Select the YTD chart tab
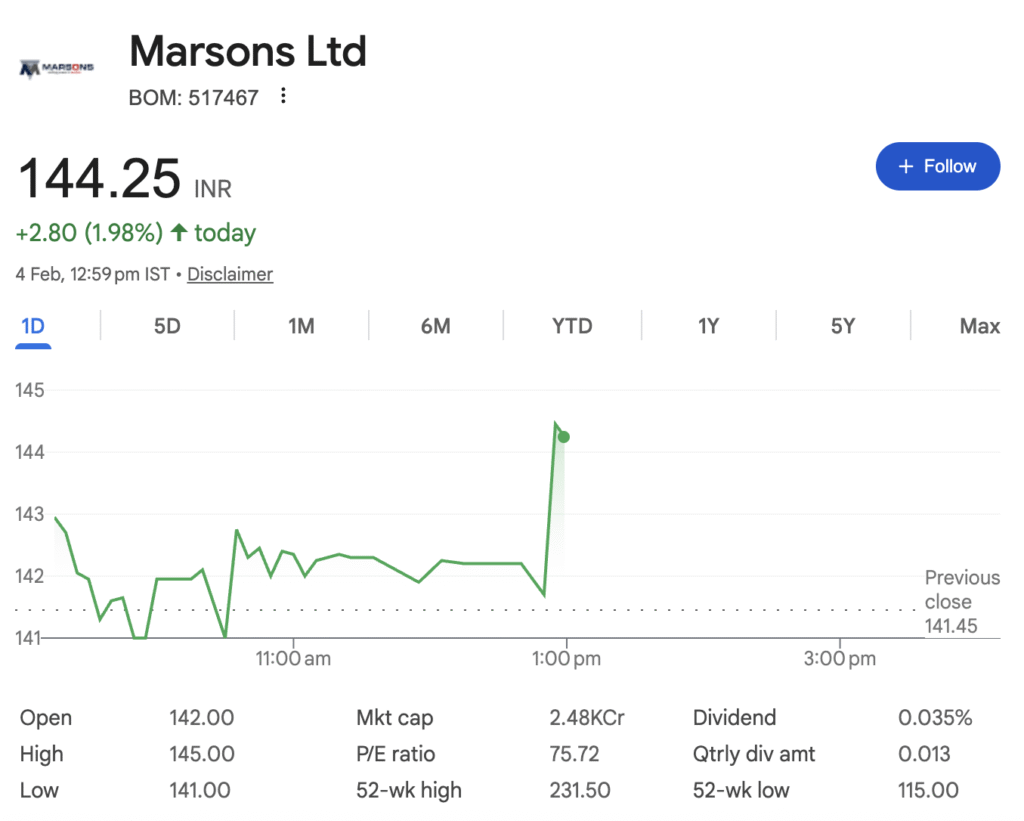1024x821 pixels. coord(572,326)
